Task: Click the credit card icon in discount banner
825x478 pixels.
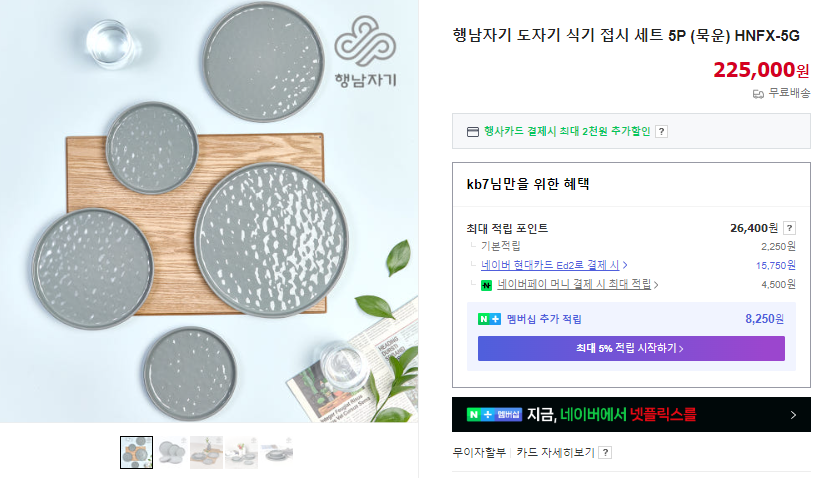Action: [473, 132]
